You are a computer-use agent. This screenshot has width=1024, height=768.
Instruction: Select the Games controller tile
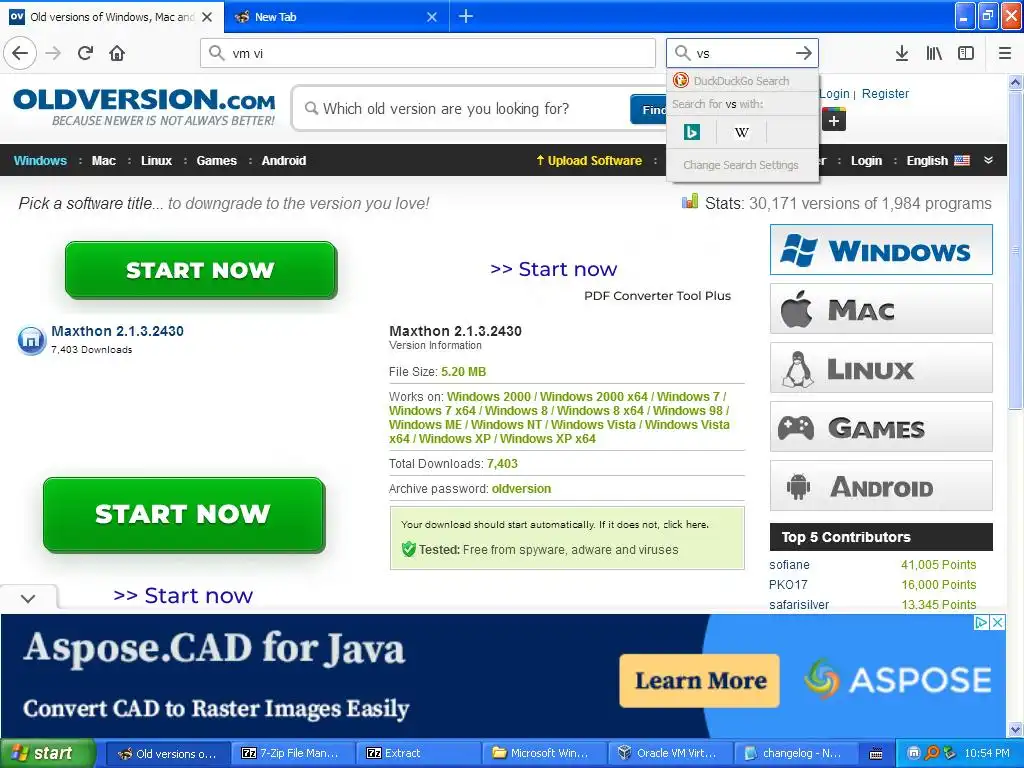881,427
